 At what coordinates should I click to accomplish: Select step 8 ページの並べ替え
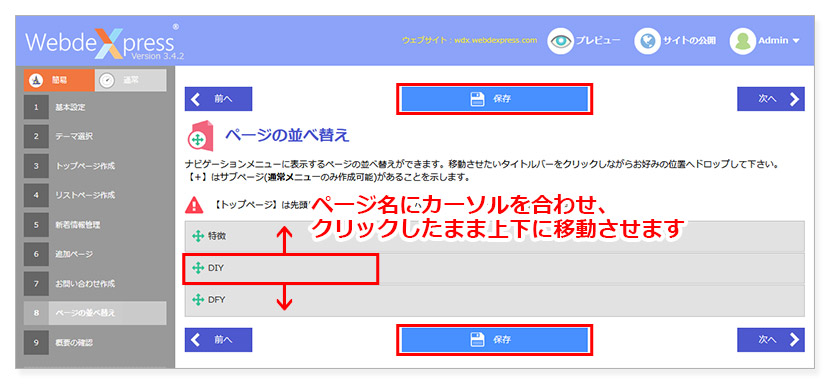95,313
